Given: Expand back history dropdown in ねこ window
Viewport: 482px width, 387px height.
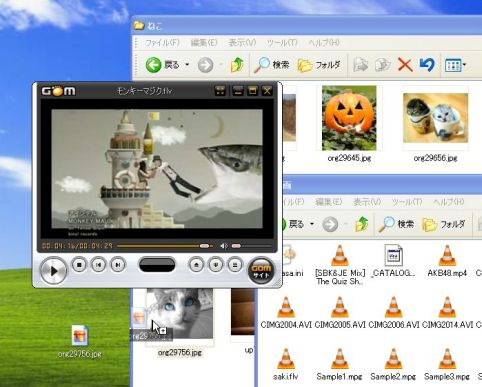Looking at the screenshot, I should (187, 64).
